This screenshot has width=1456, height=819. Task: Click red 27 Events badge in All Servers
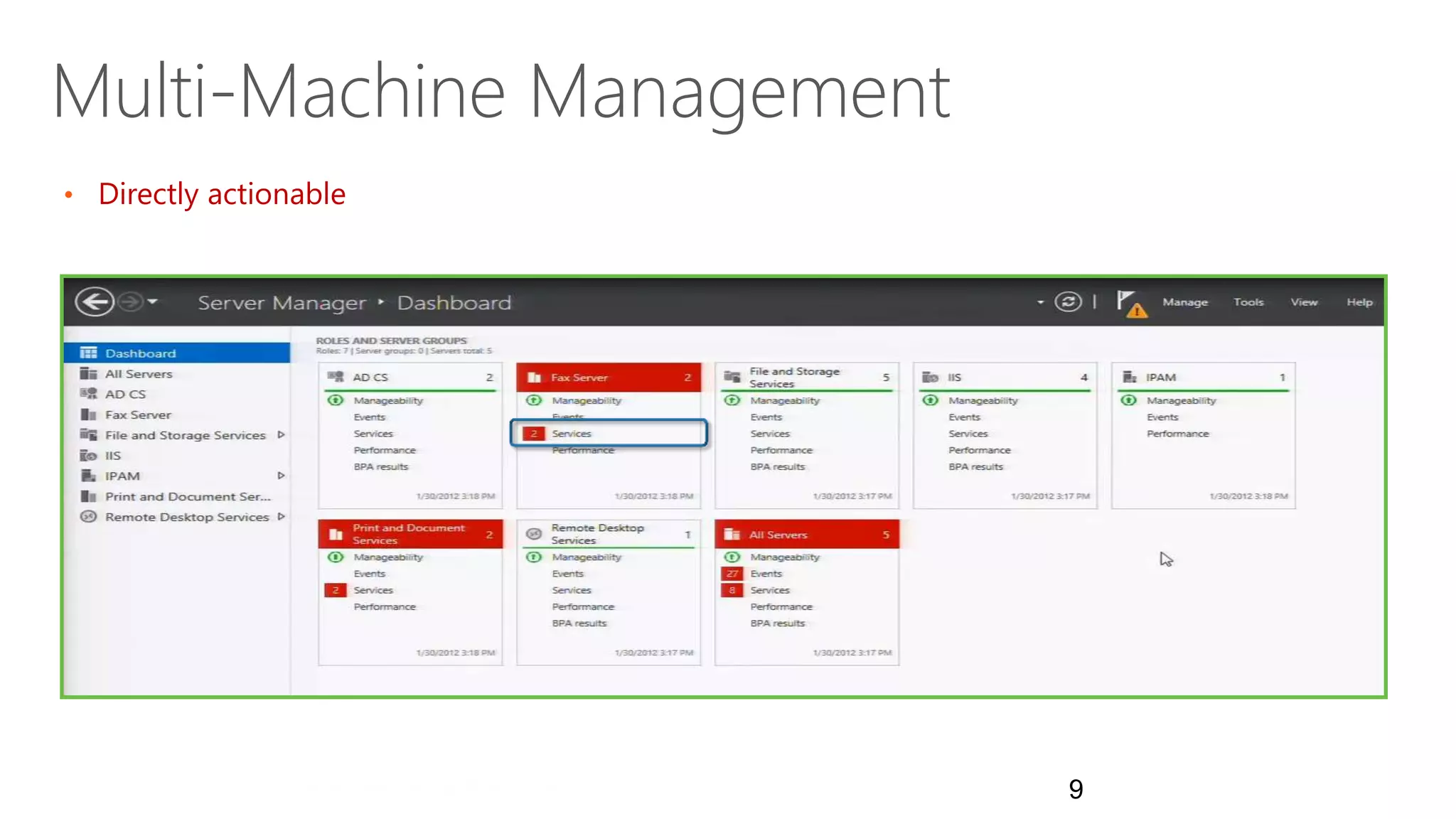pyautogui.click(x=732, y=574)
